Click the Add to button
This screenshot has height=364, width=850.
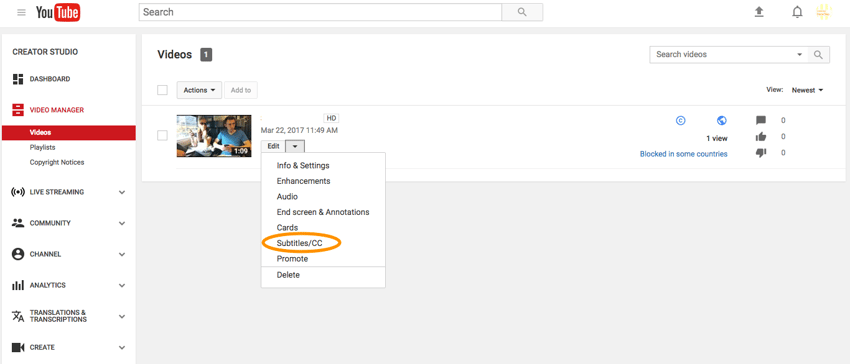[x=241, y=90]
